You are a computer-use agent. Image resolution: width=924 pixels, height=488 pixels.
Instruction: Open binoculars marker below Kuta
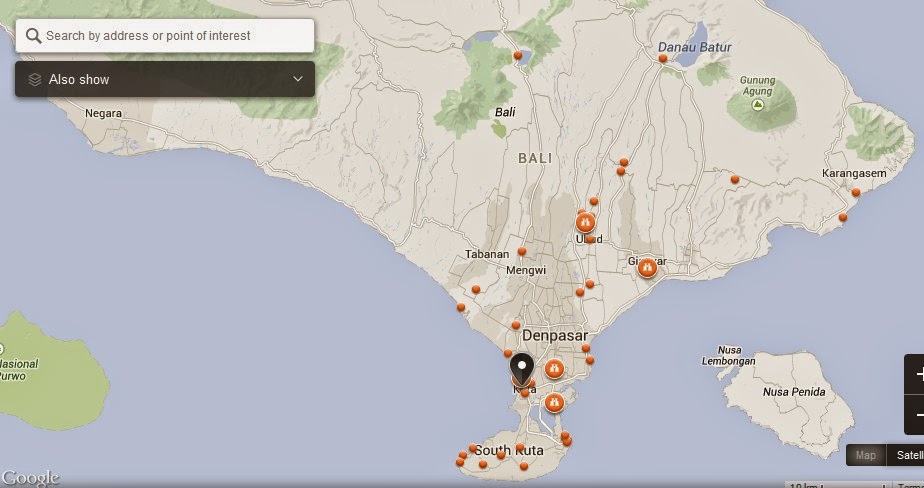click(554, 403)
